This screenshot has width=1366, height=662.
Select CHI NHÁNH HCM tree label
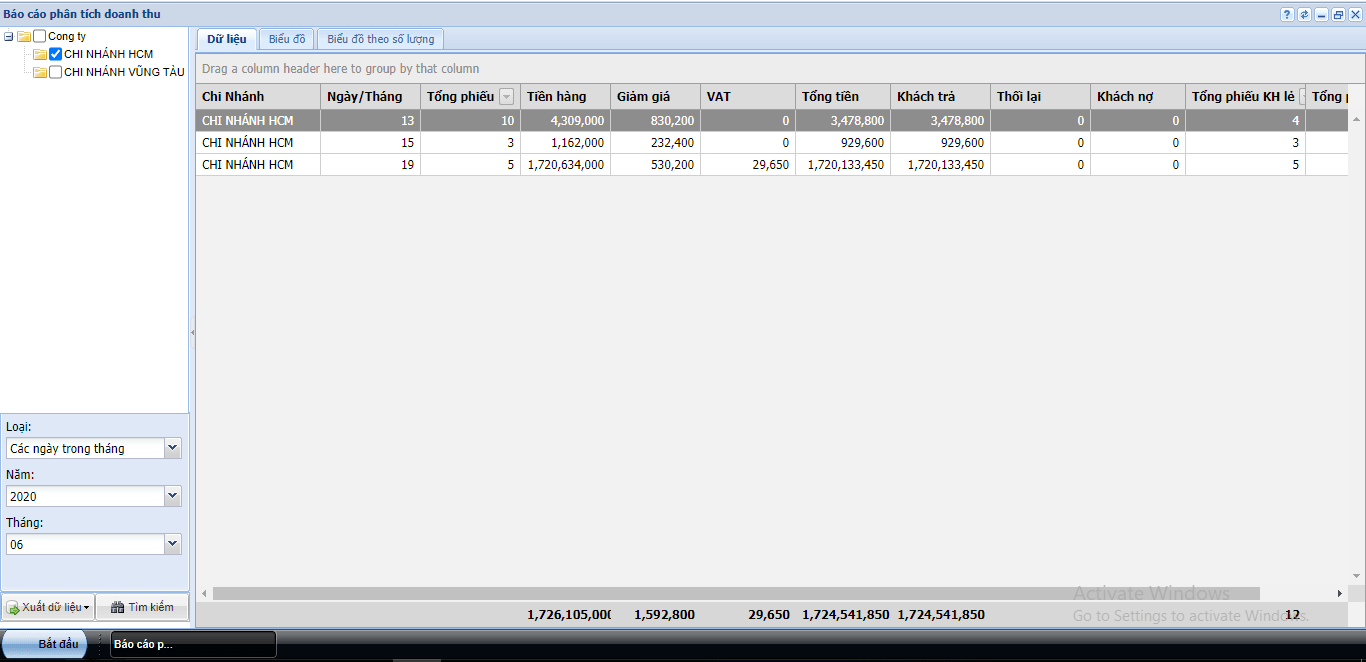pos(108,54)
